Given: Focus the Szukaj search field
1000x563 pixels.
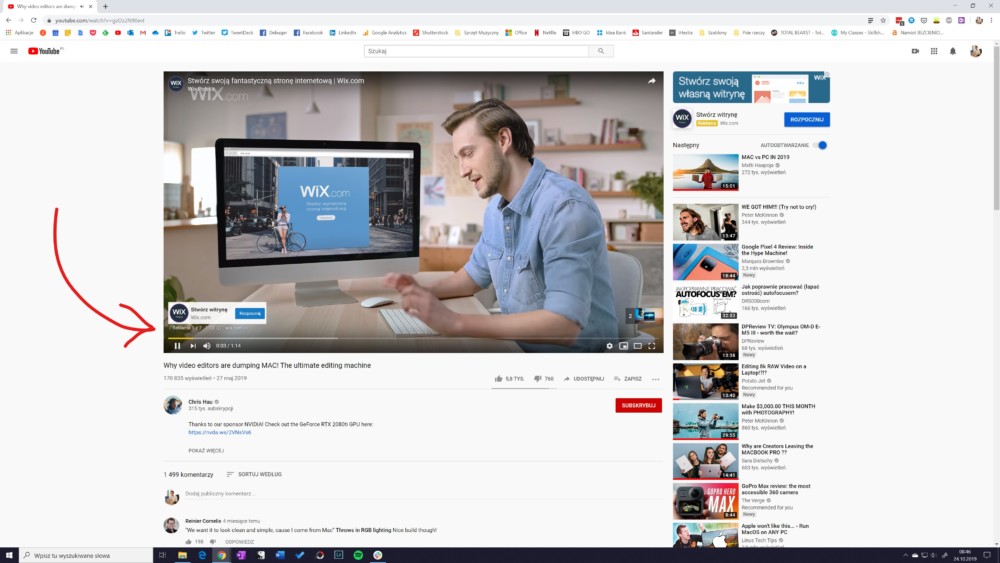Looking at the screenshot, I should click(476, 51).
